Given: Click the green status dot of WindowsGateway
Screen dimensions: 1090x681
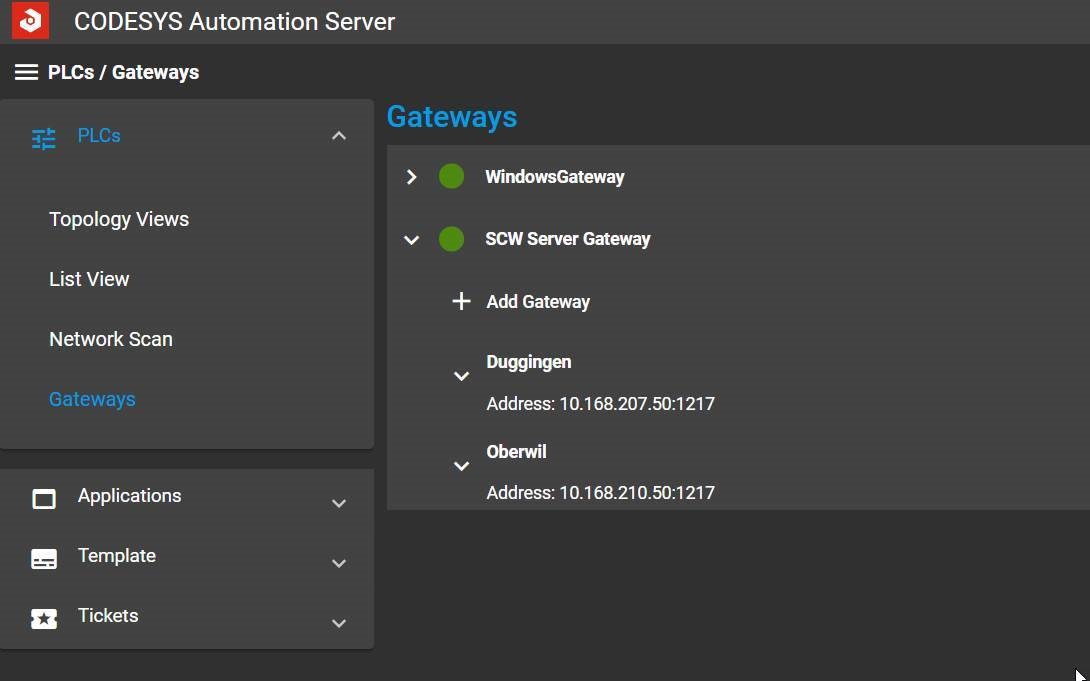Looking at the screenshot, I should [451, 177].
